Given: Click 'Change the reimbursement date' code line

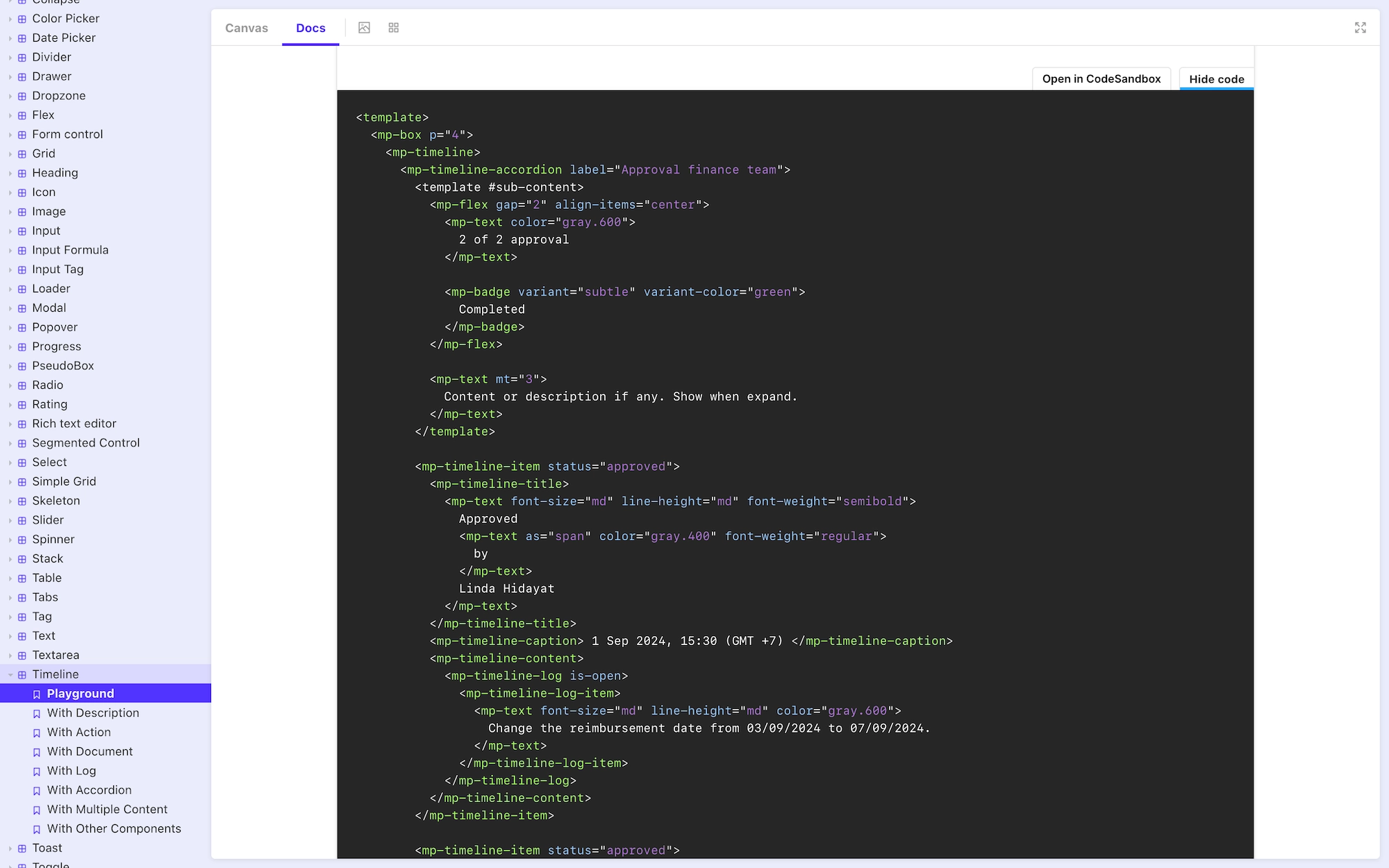Looking at the screenshot, I should [x=709, y=728].
